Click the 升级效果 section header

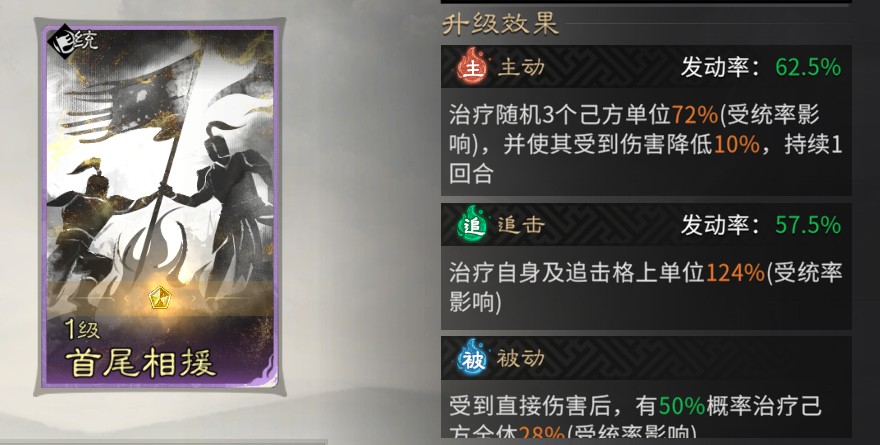[x=500, y=24]
